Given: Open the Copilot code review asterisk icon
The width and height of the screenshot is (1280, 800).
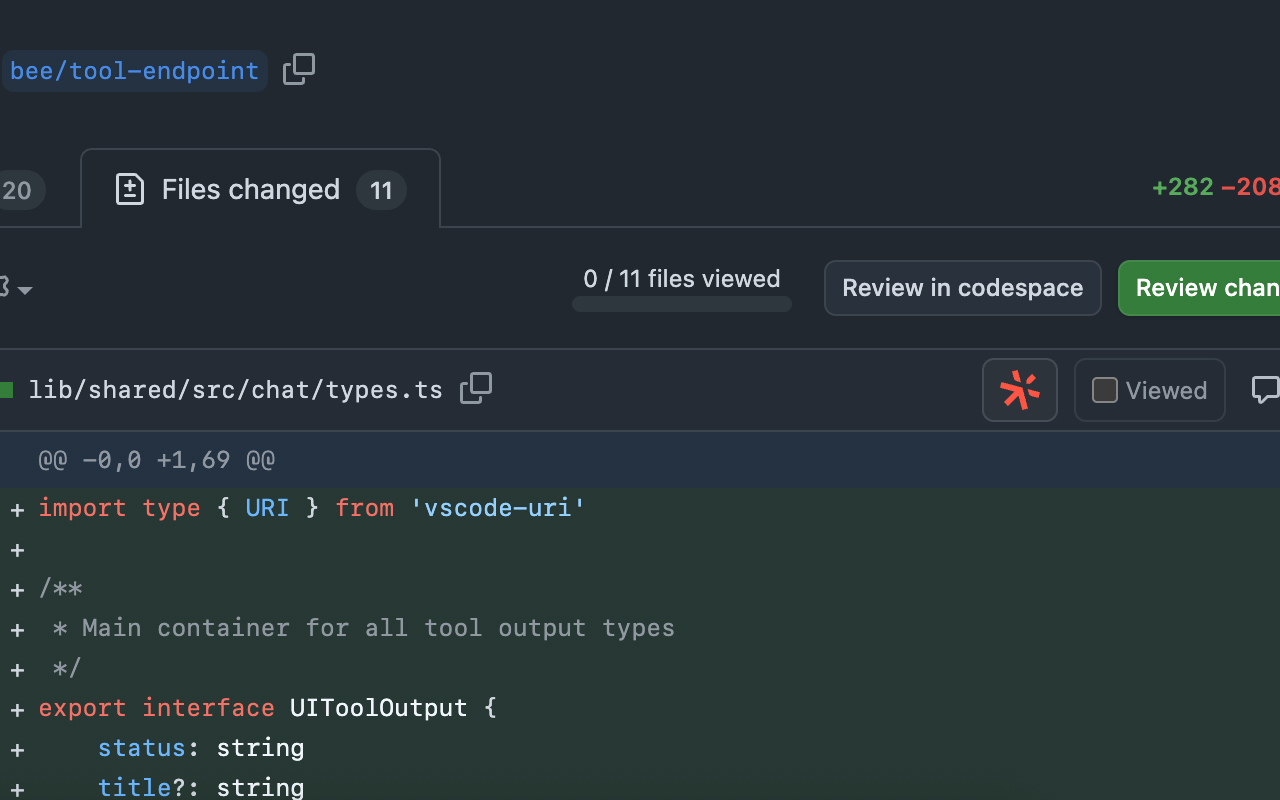Looking at the screenshot, I should tap(1019, 390).
